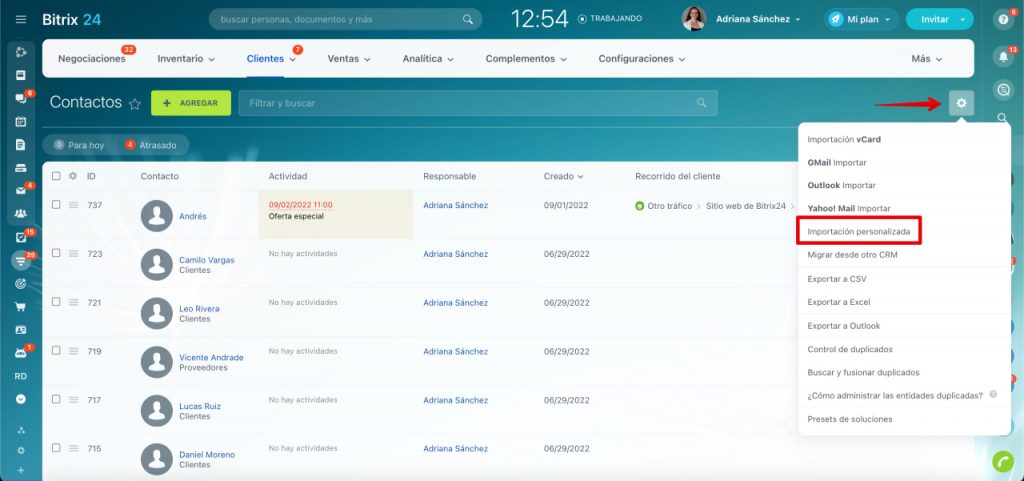Click the Filtrar y buscar search field

tap(470, 103)
